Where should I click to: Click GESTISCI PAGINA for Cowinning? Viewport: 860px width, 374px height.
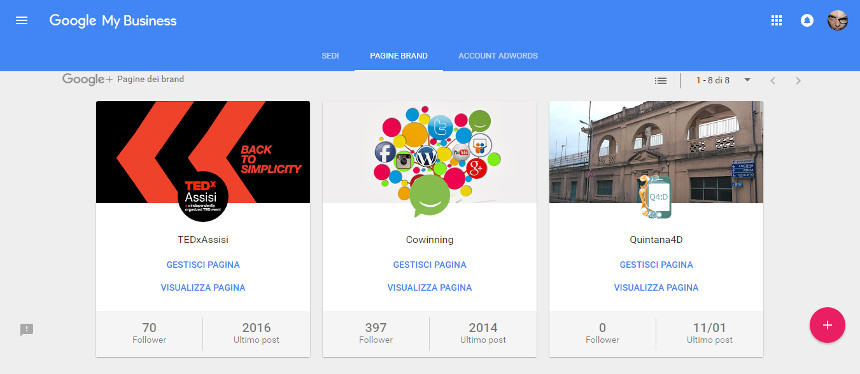click(429, 265)
